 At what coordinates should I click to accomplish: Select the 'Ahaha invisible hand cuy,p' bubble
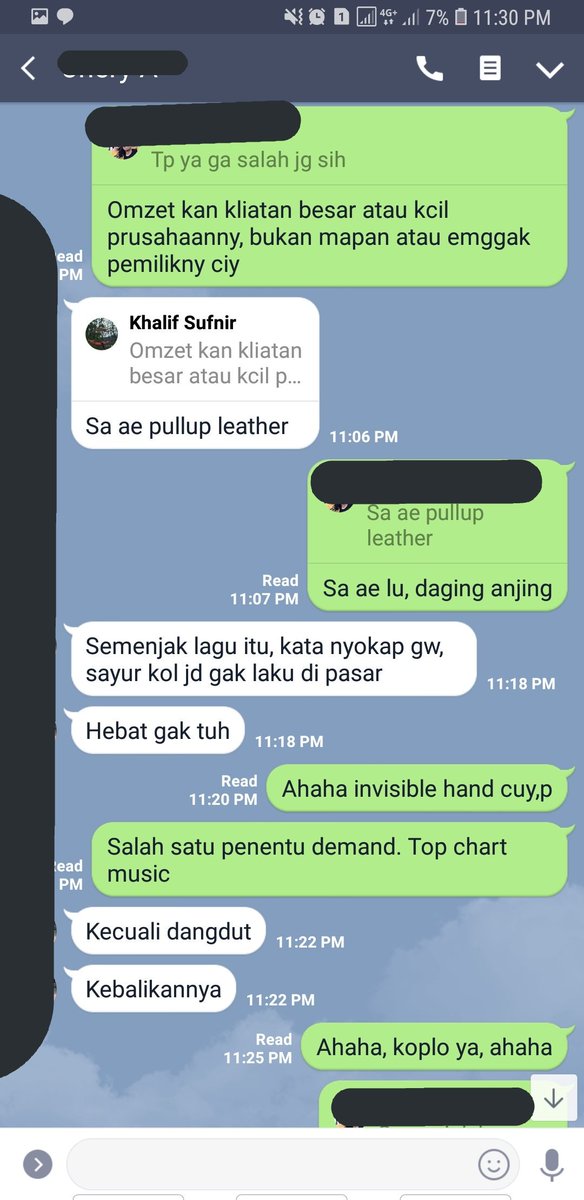click(417, 789)
